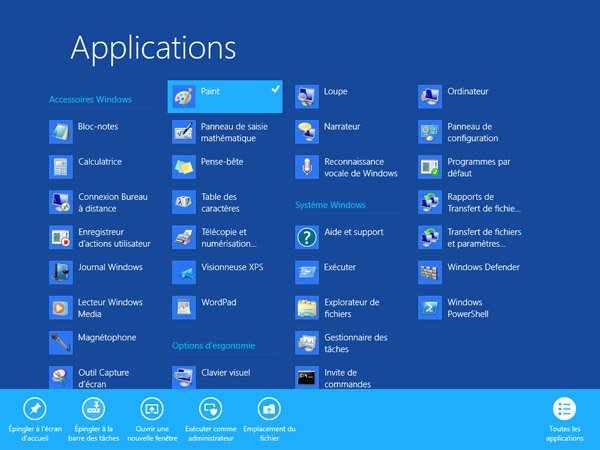The image size is (600, 450).
Task: Click the "Narrateur" label text
Action: (x=342, y=127)
